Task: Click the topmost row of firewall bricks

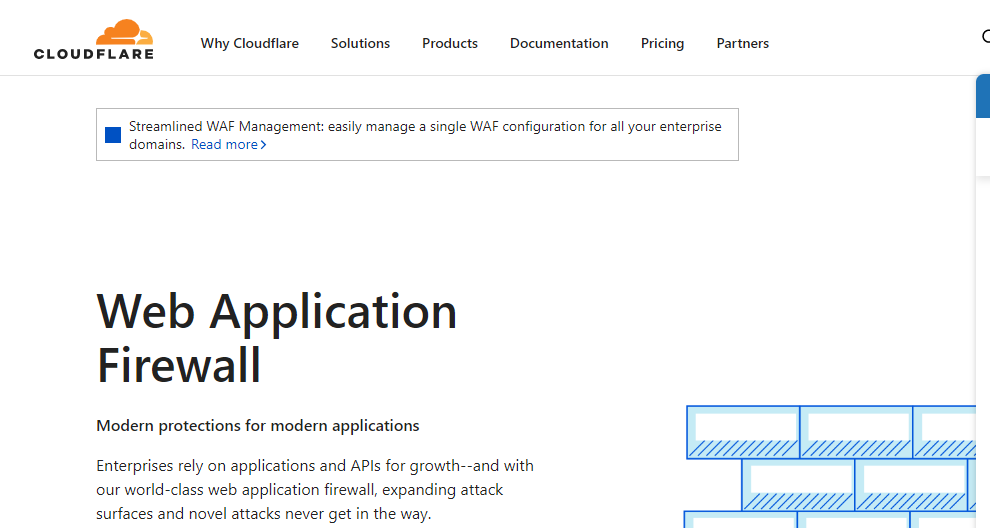Action: point(832,432)
